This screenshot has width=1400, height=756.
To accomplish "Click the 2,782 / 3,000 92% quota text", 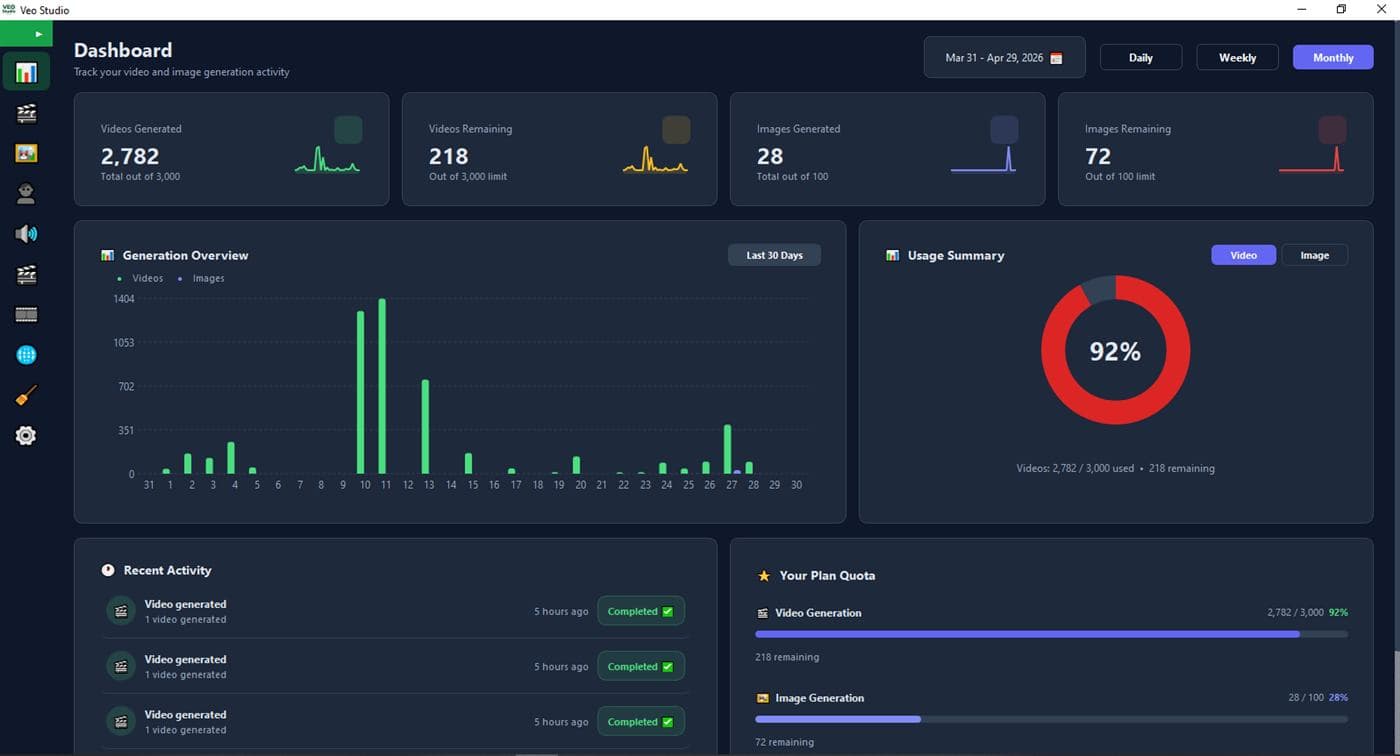I will click(1307, 612).
